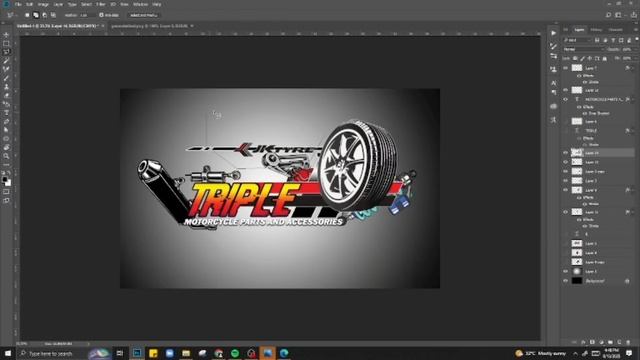Screen dimensions: 640x360
Task: Lock transparent pixels icon
Action: [x=576, y=58]
